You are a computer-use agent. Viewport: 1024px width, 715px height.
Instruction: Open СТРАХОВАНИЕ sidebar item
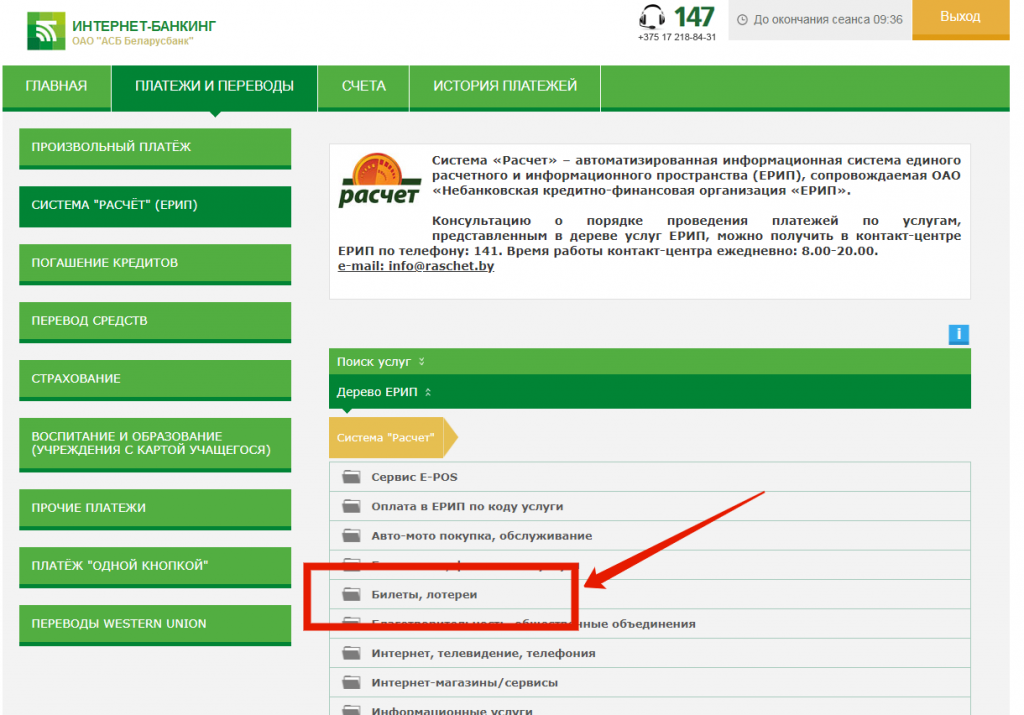[x=155, y=380]
